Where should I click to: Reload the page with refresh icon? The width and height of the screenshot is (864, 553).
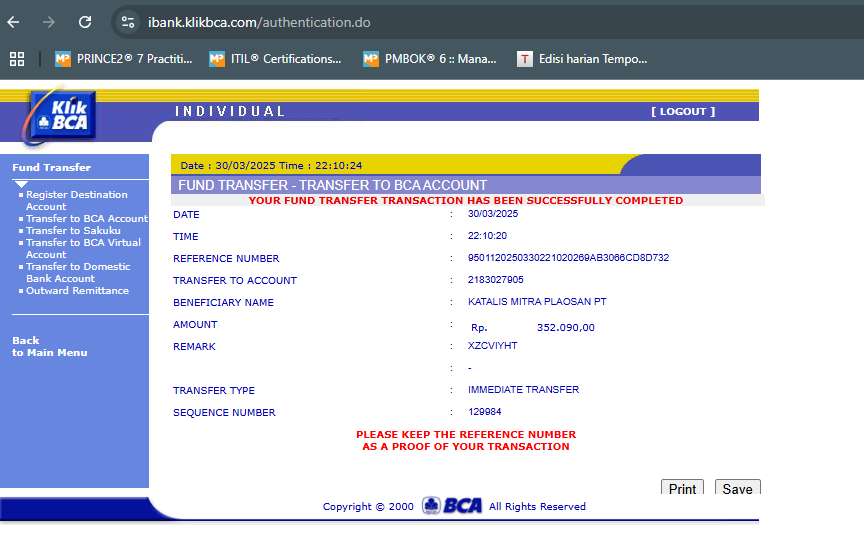point(85,22)
